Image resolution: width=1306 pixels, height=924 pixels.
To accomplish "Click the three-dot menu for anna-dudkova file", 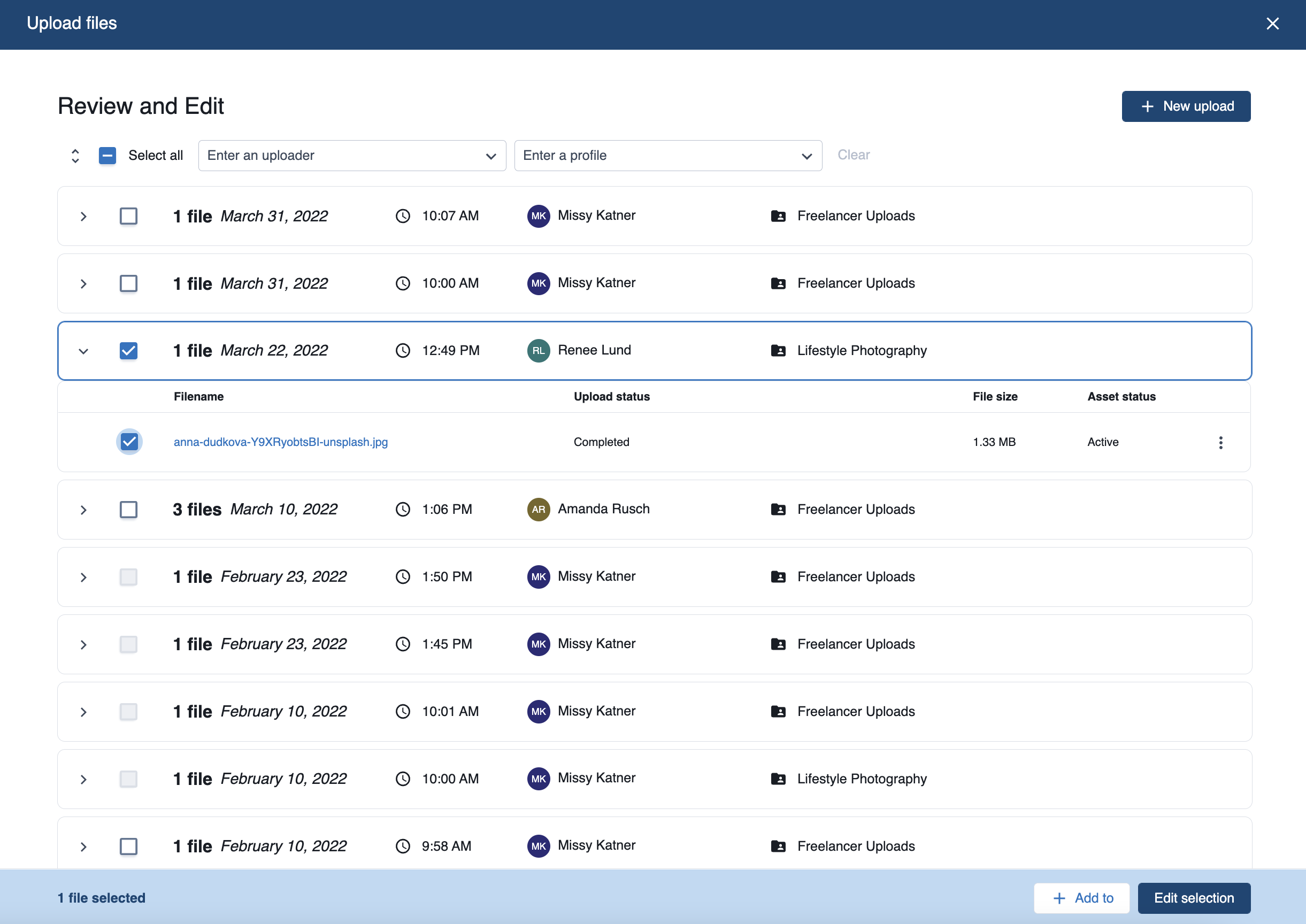I will point(1220,442).
